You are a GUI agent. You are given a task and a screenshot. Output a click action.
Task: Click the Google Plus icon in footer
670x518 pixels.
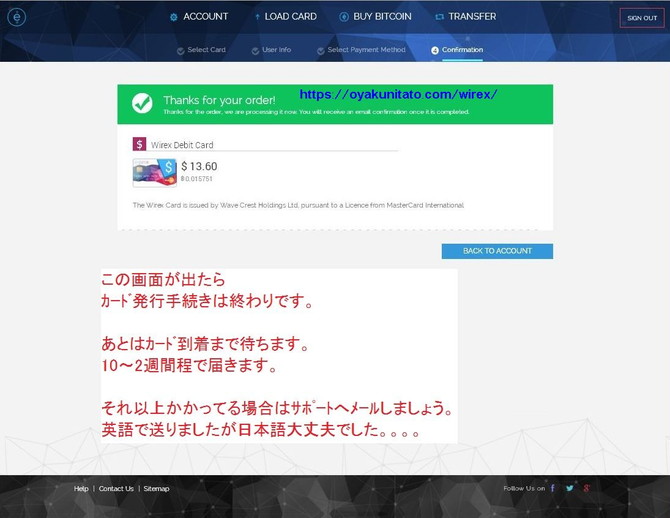coord(587,488)
